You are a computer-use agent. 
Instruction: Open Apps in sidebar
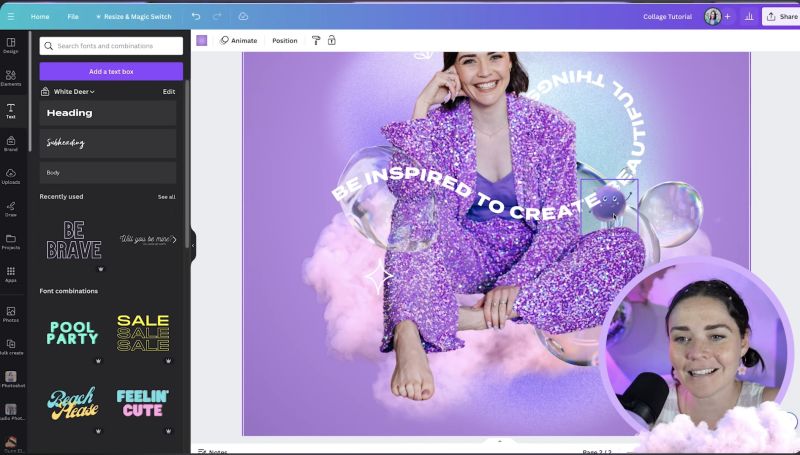[x=11, y=274]
